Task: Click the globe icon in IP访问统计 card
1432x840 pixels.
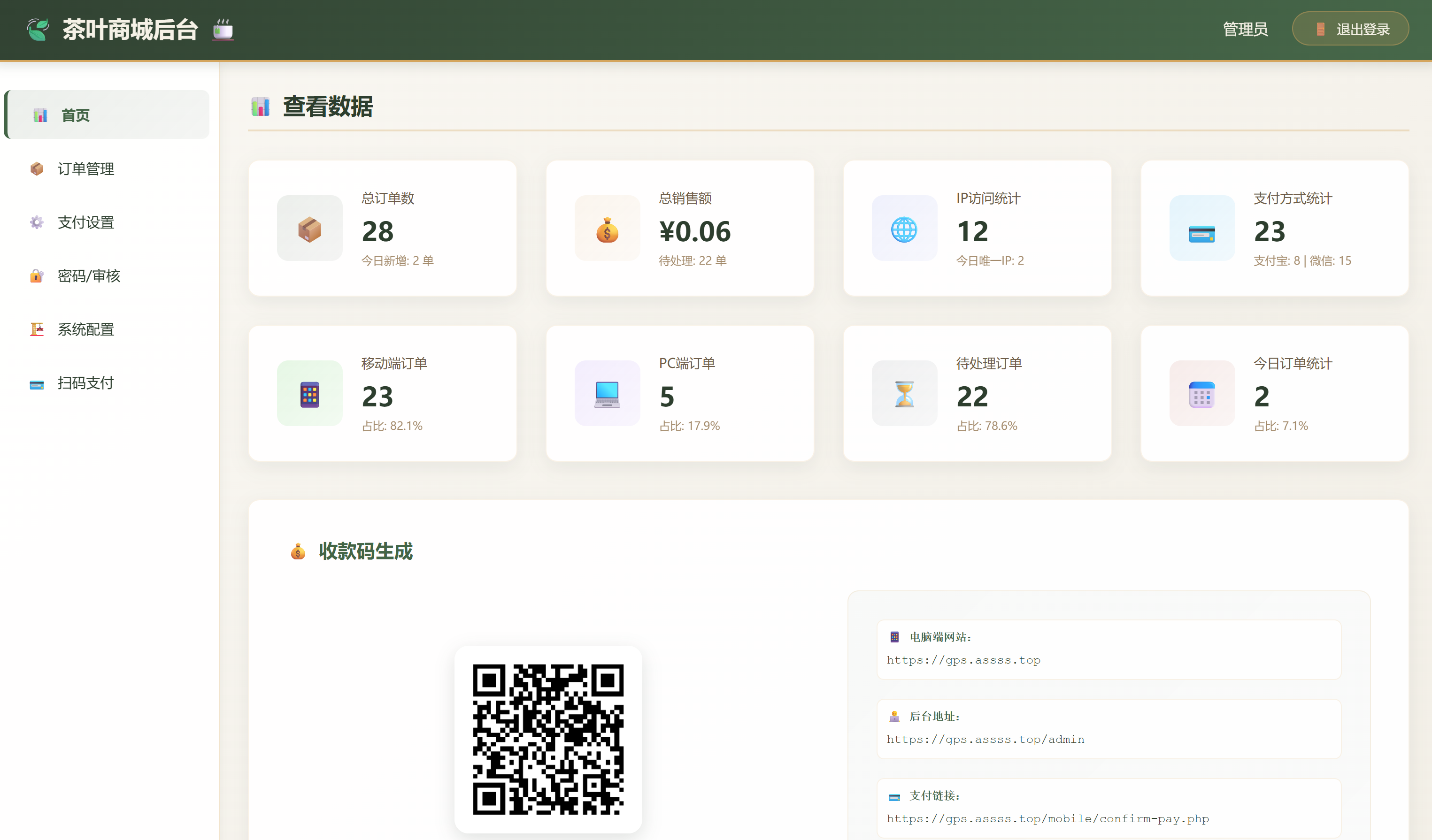Action: [904, 229]
